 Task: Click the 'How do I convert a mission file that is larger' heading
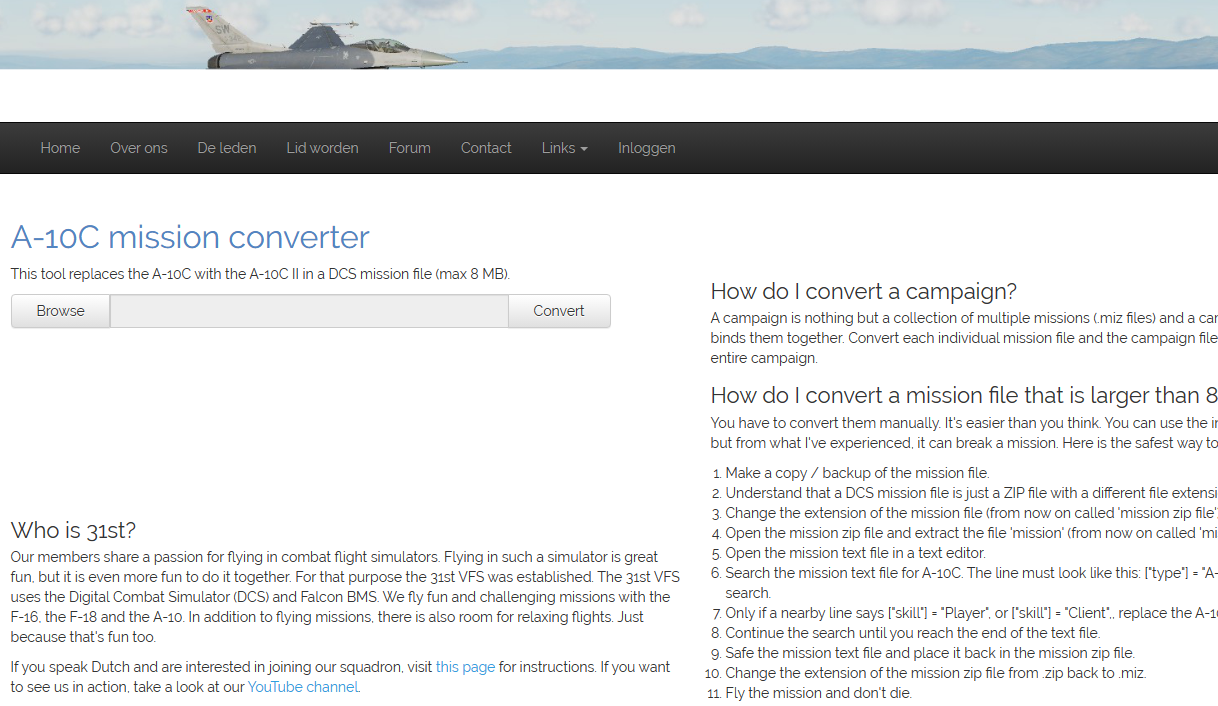pyautogui.click(x=964, y=395)
